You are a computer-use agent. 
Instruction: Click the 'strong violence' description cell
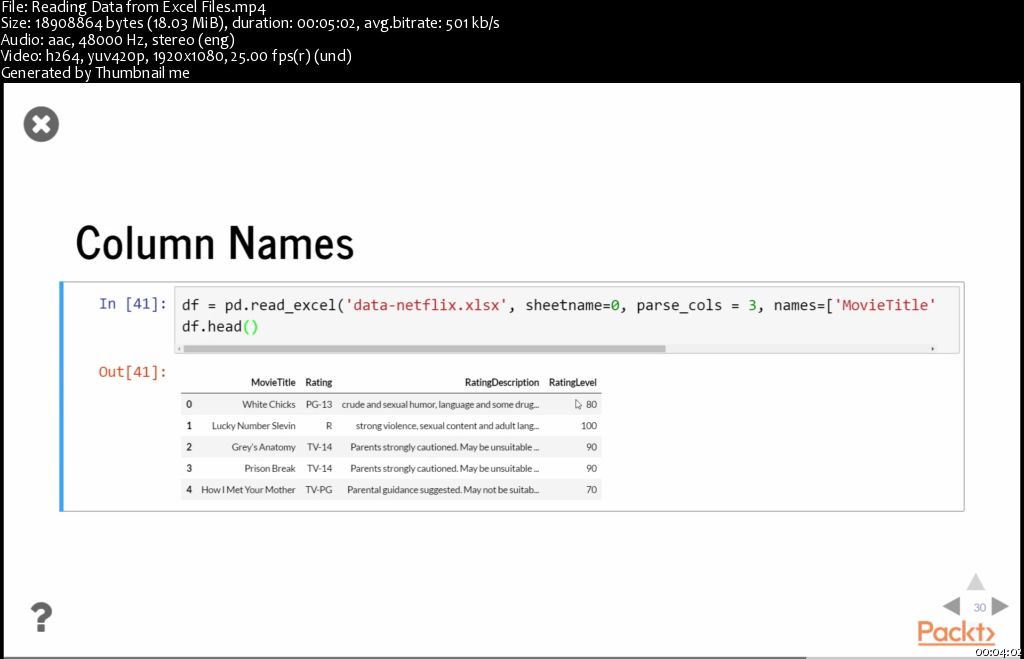447,426
